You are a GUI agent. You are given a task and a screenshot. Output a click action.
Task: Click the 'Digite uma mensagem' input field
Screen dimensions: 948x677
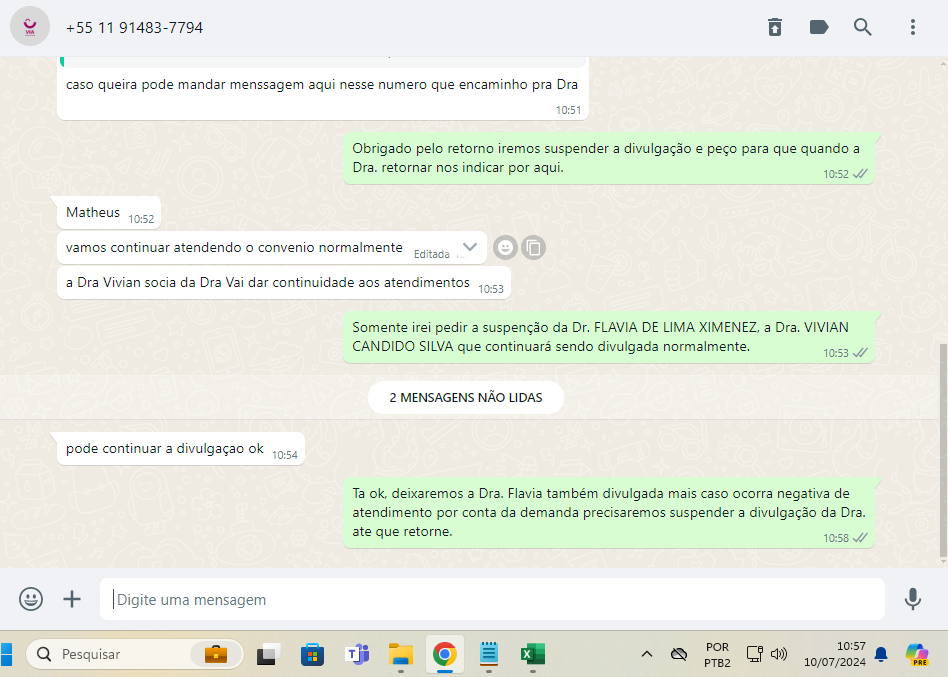tap(492, 600)
